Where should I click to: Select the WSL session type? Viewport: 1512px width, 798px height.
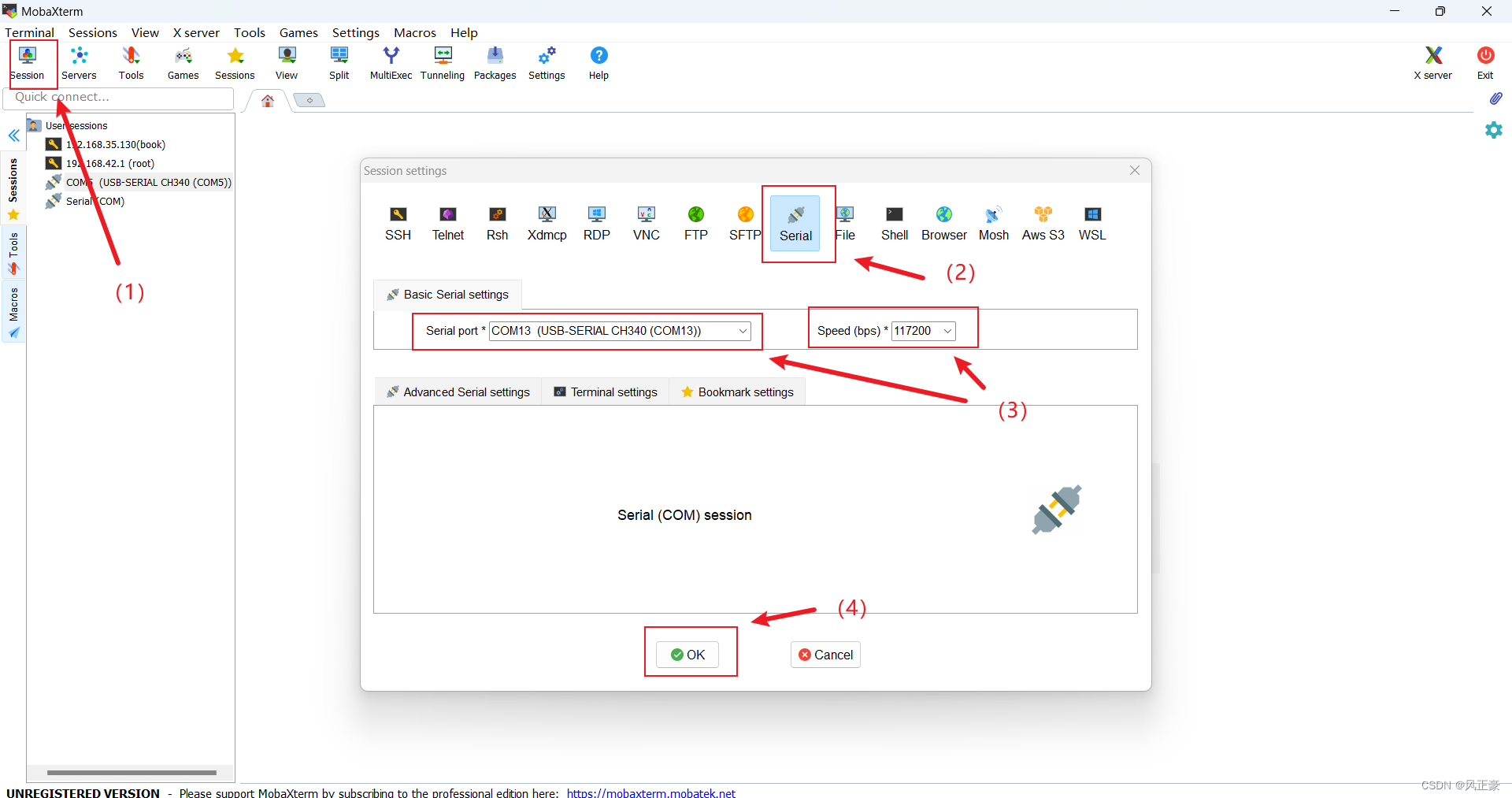(x=1092, y=224)
